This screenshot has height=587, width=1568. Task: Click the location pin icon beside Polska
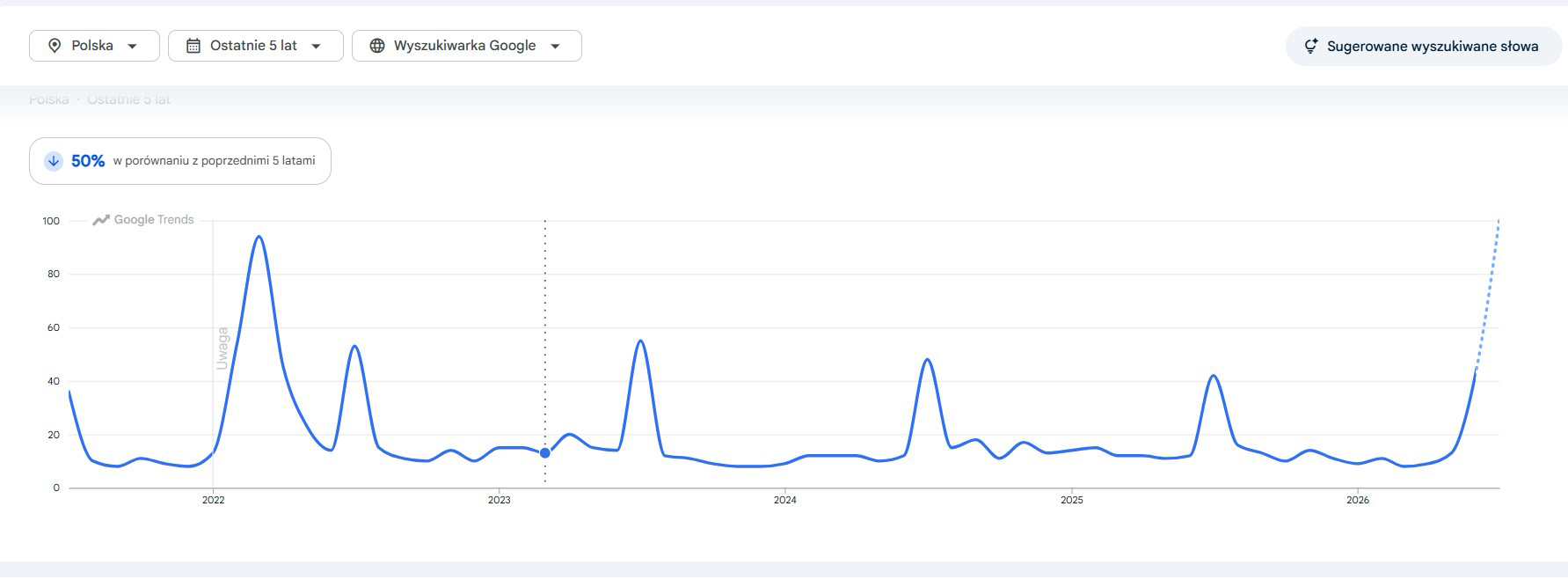click(x=55, y=46)
